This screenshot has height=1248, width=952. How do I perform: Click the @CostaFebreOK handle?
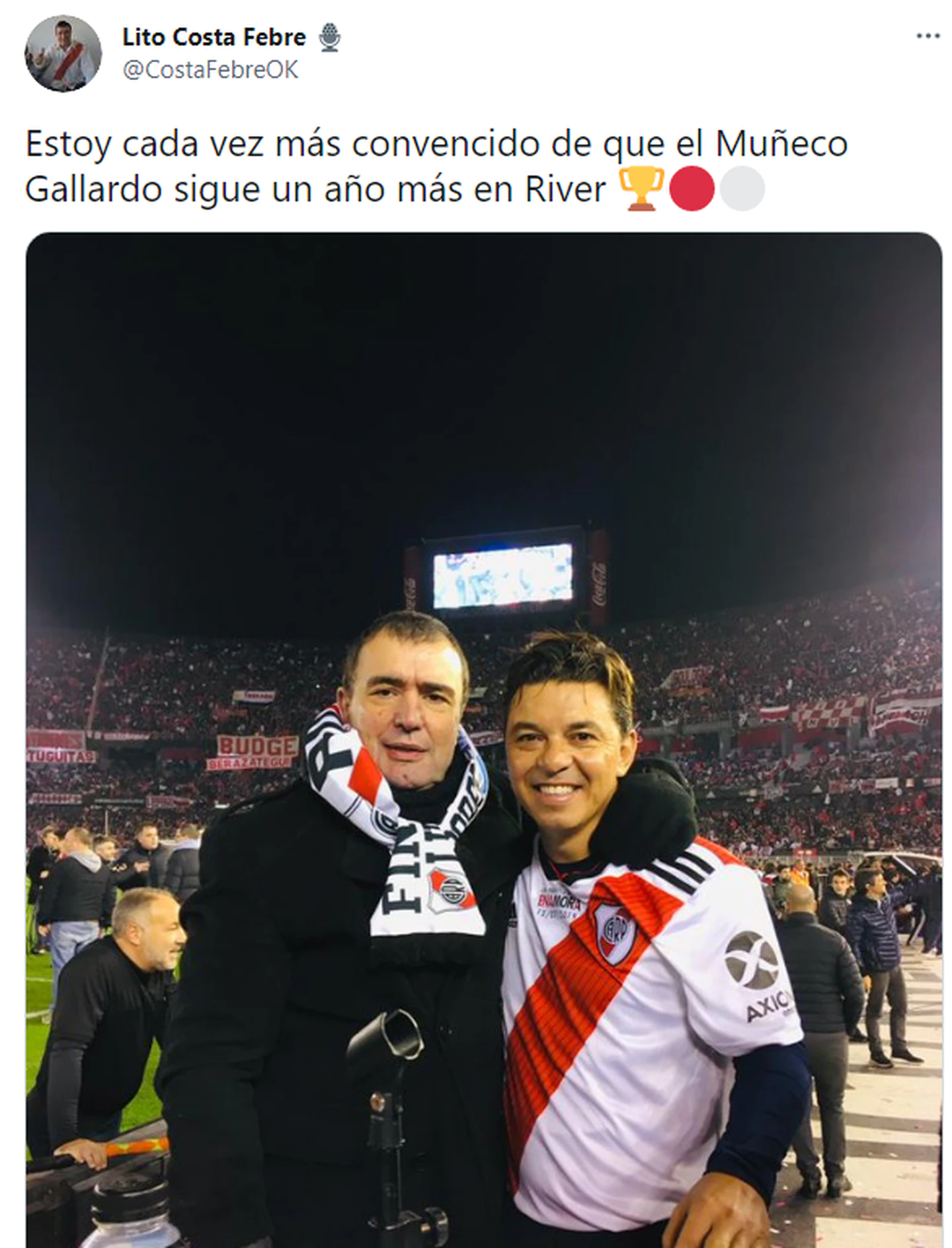[211, 69]
